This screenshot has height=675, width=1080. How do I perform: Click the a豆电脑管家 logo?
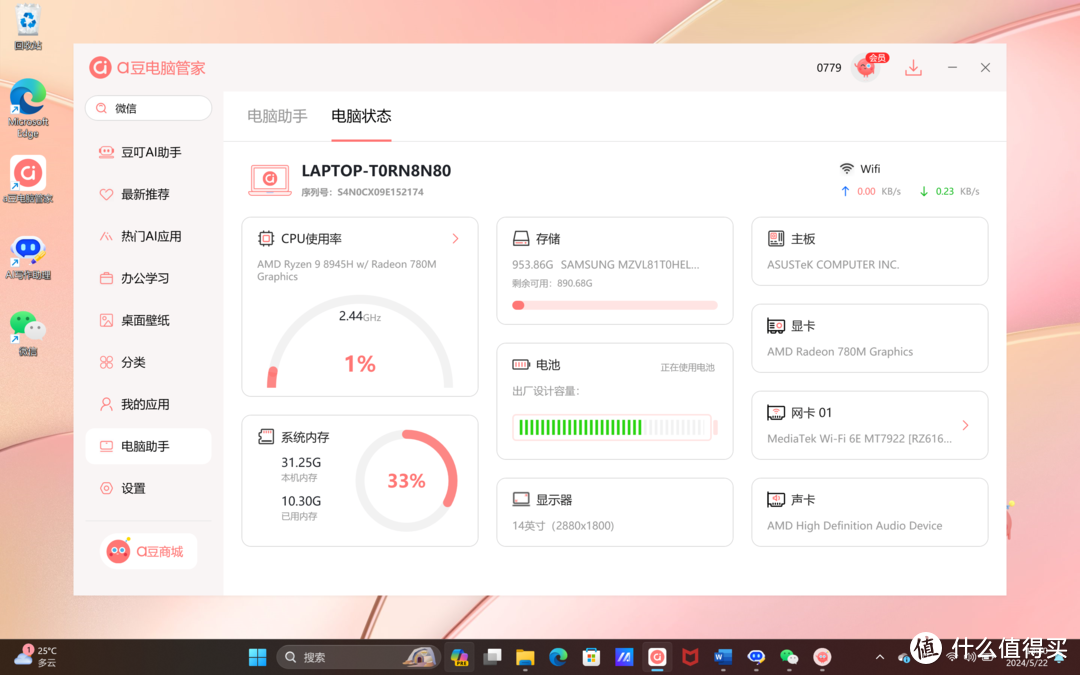147,68
